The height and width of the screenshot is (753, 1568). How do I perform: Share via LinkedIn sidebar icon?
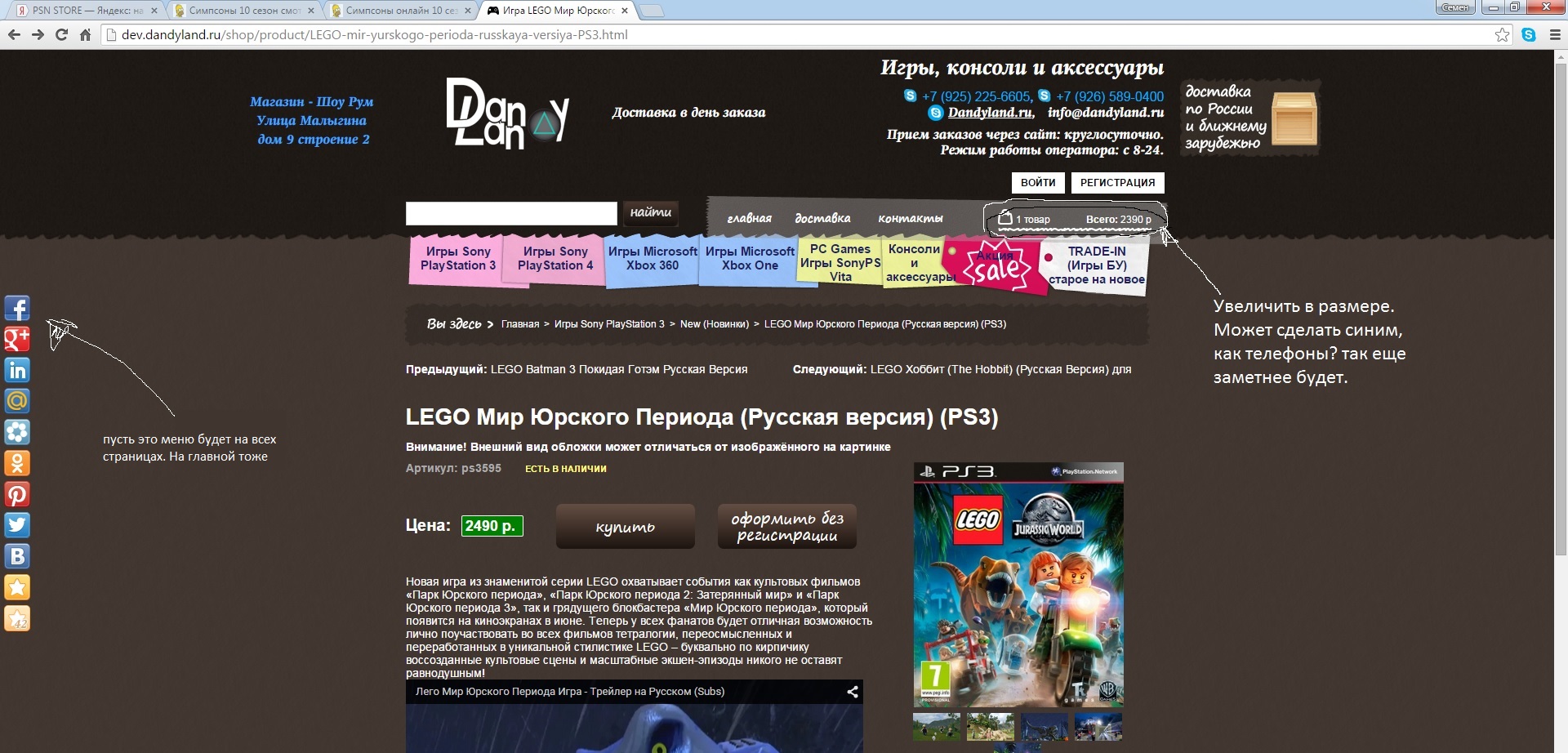pyautogui.click(x=17, y=370)
